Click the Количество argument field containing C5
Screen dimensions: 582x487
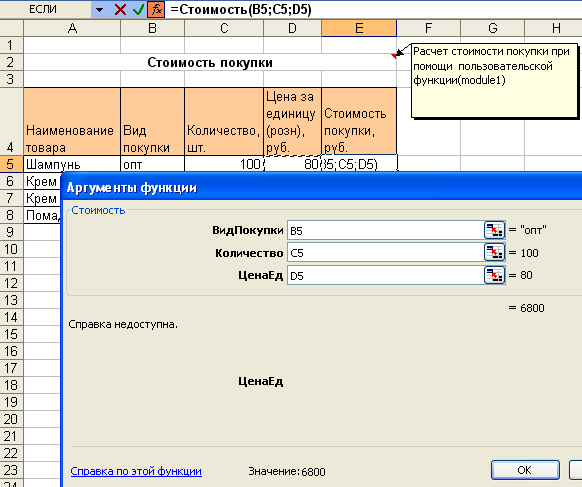(x=385, y=253)
